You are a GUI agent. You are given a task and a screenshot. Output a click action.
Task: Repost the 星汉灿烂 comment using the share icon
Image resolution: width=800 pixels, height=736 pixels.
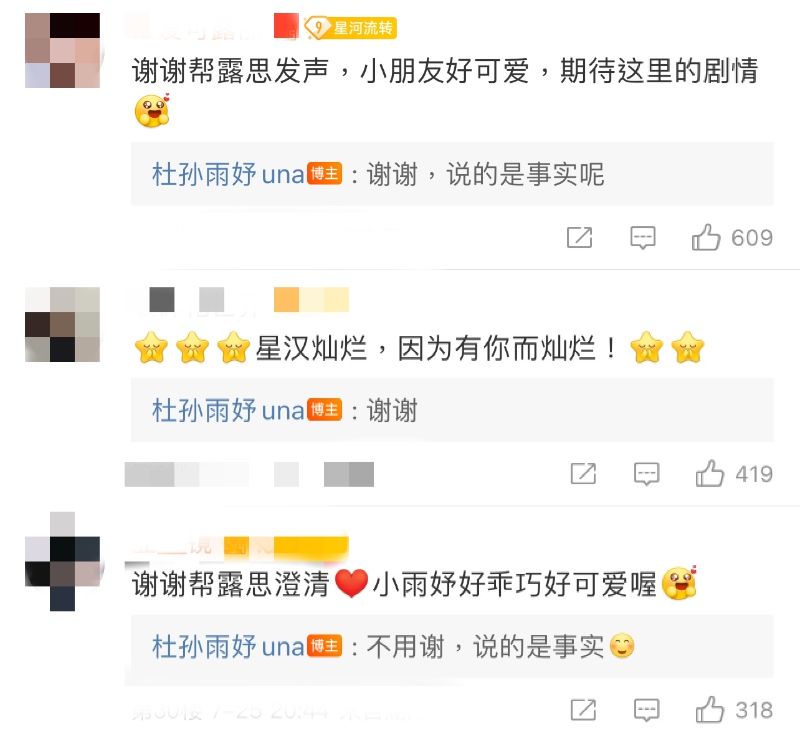tap(583, 474)
